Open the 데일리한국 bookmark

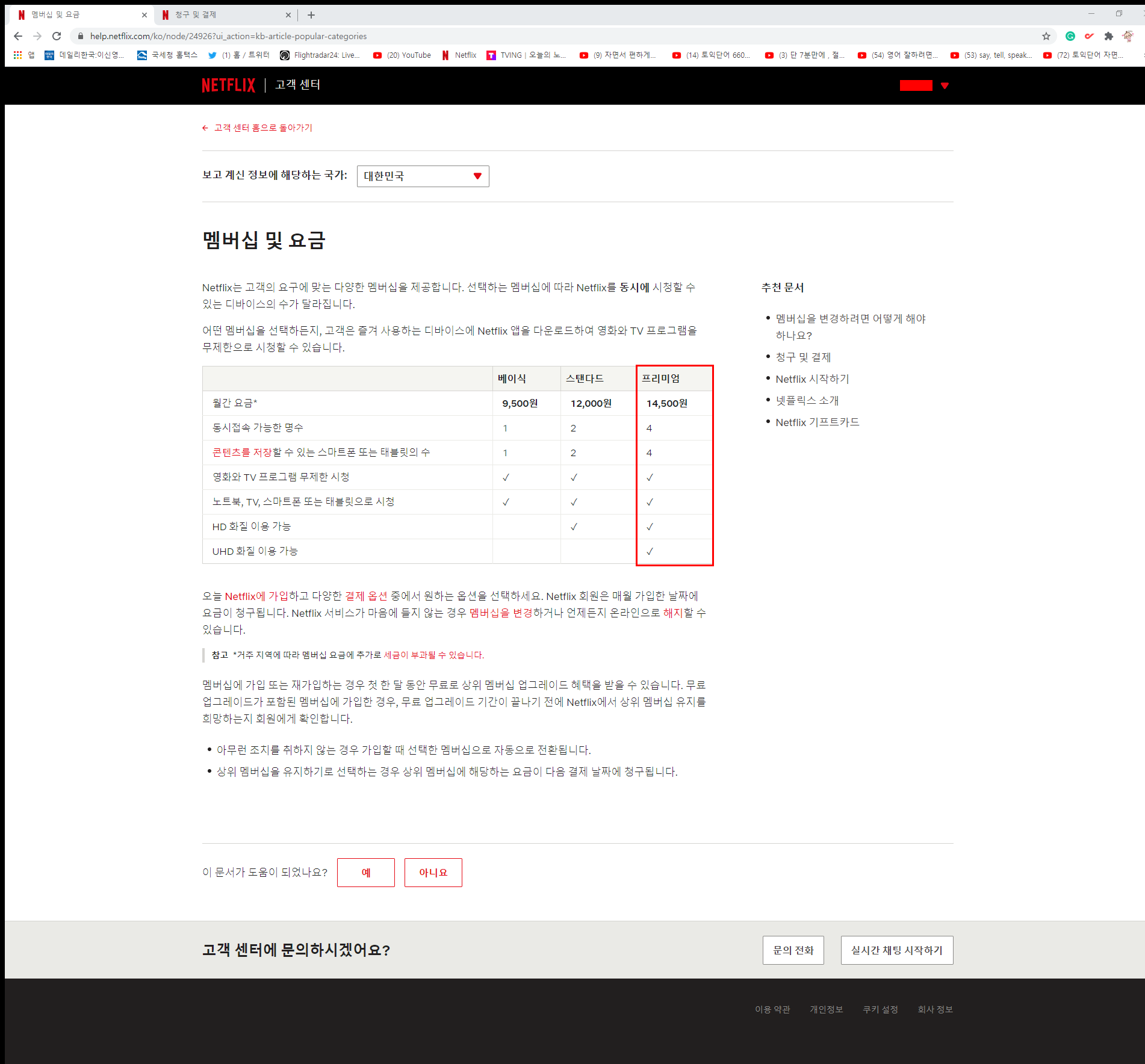click(x=84, y=55)
